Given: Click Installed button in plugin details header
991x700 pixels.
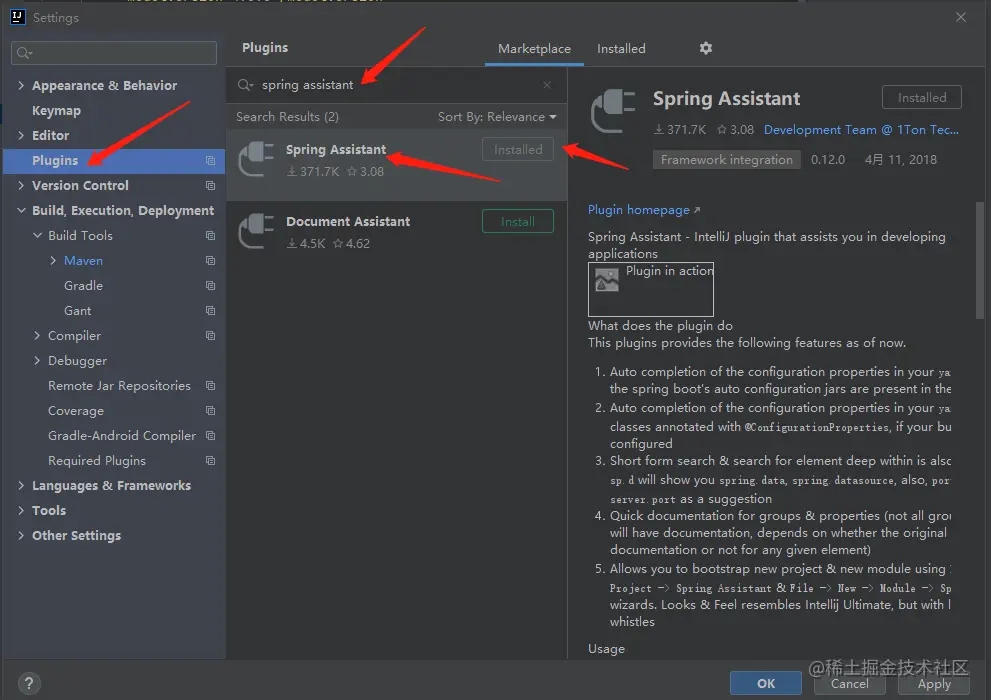Looking at the screenshot, I should pyautogui.click(x=921, y=97).
